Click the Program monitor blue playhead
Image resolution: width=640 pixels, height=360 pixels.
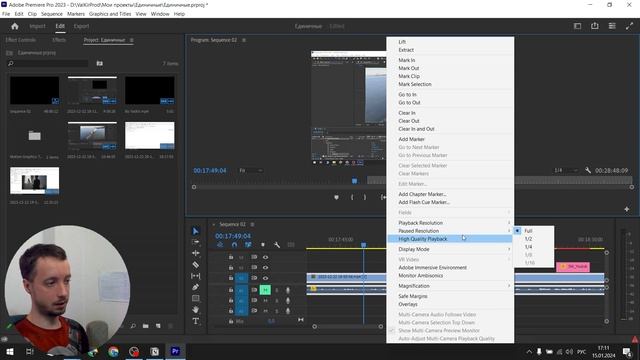coord(354,181)
